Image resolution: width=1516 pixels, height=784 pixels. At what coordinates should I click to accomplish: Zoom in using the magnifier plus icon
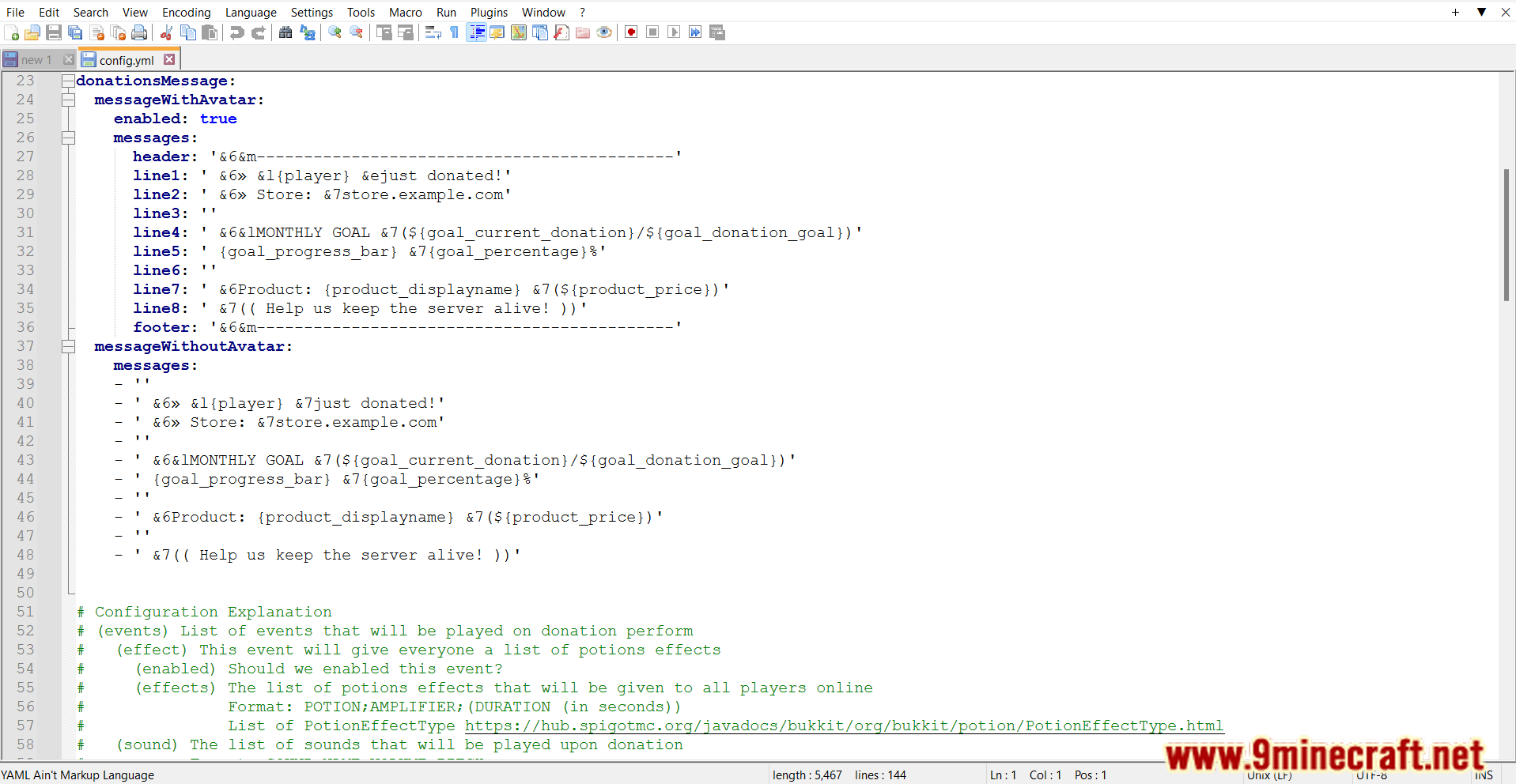(x=335, y=32)
